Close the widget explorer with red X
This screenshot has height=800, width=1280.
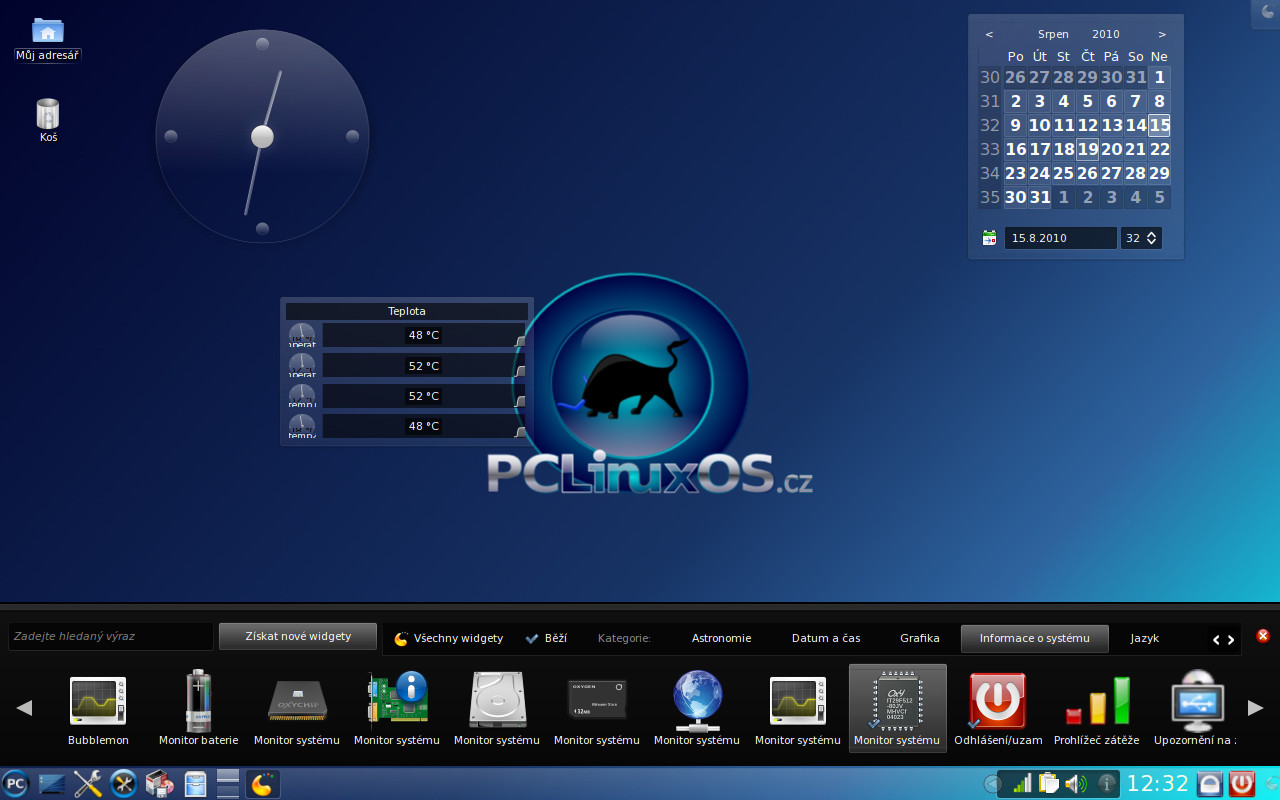click(x=1263, y=636)
